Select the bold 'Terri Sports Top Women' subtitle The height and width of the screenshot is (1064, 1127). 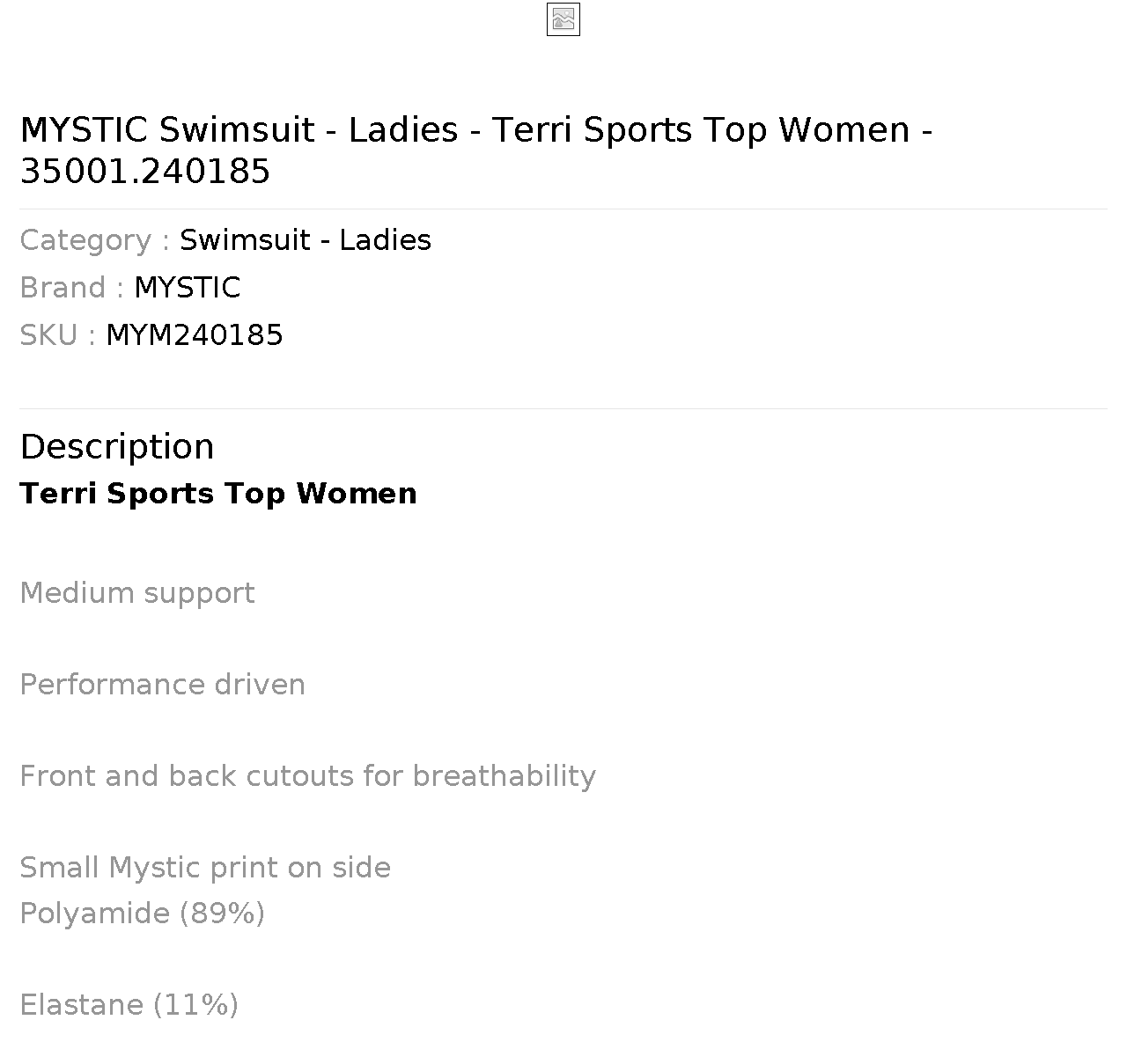(x=218, y=494)
